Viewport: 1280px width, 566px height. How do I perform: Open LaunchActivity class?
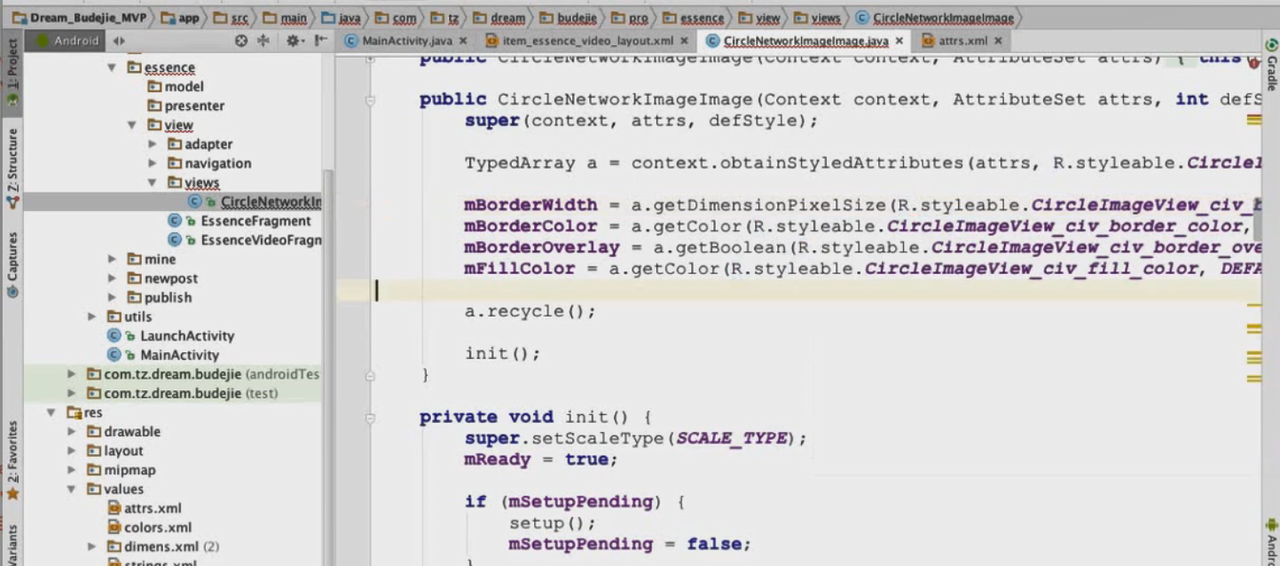pyautogui.click(x=171, y=336)
